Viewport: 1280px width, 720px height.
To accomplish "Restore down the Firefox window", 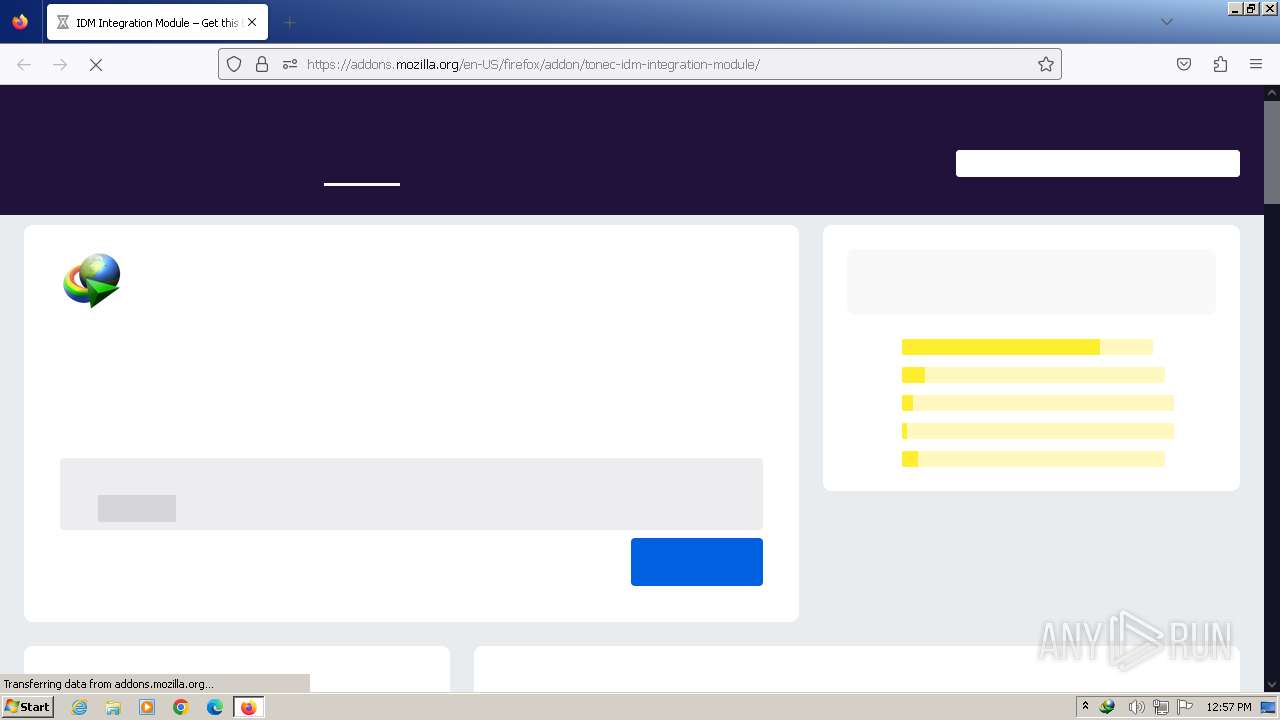I will [x=1251, y=8].
